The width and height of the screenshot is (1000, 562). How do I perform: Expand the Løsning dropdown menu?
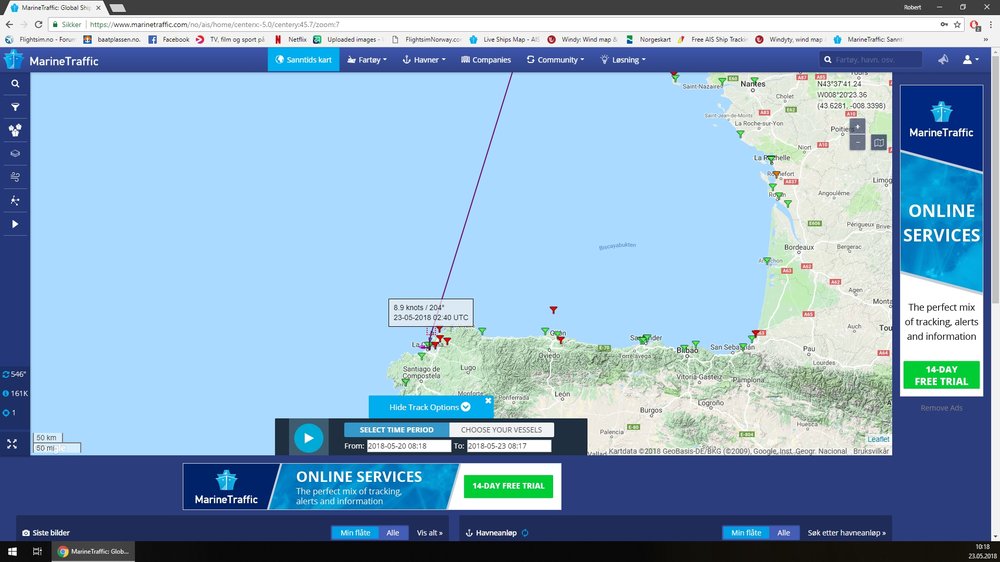(x=623, y=60)
